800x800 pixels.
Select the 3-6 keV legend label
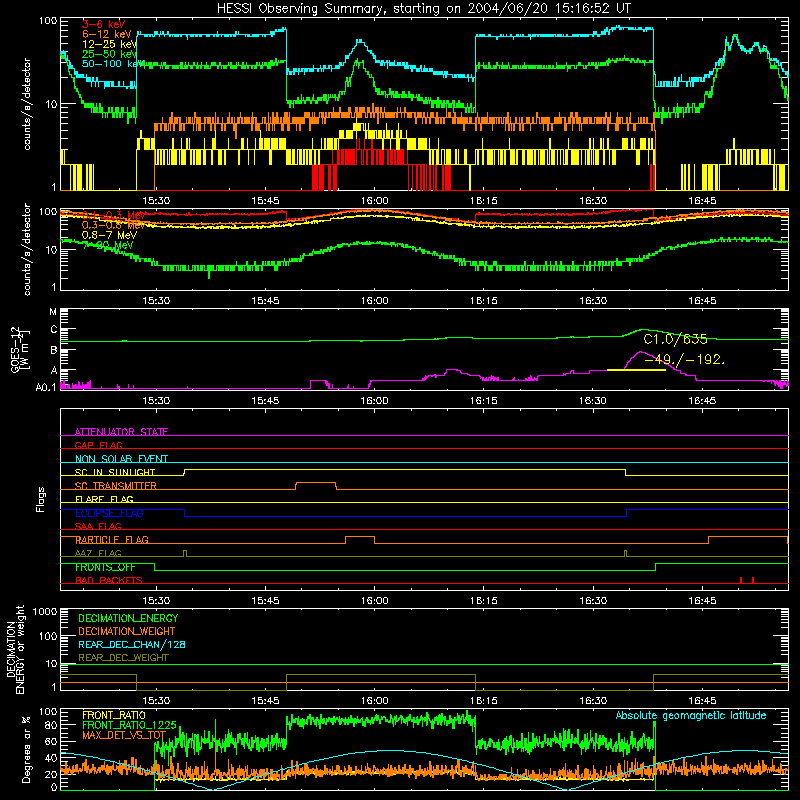pos(104,24)
